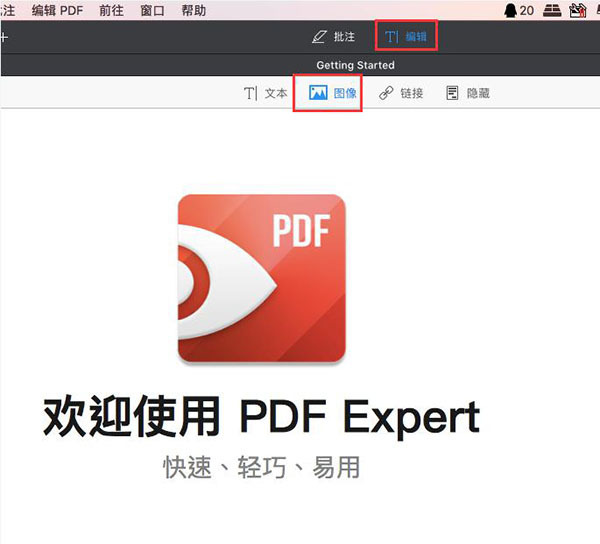
Task: Select the 链接 link tool
Action: point(401,93)
